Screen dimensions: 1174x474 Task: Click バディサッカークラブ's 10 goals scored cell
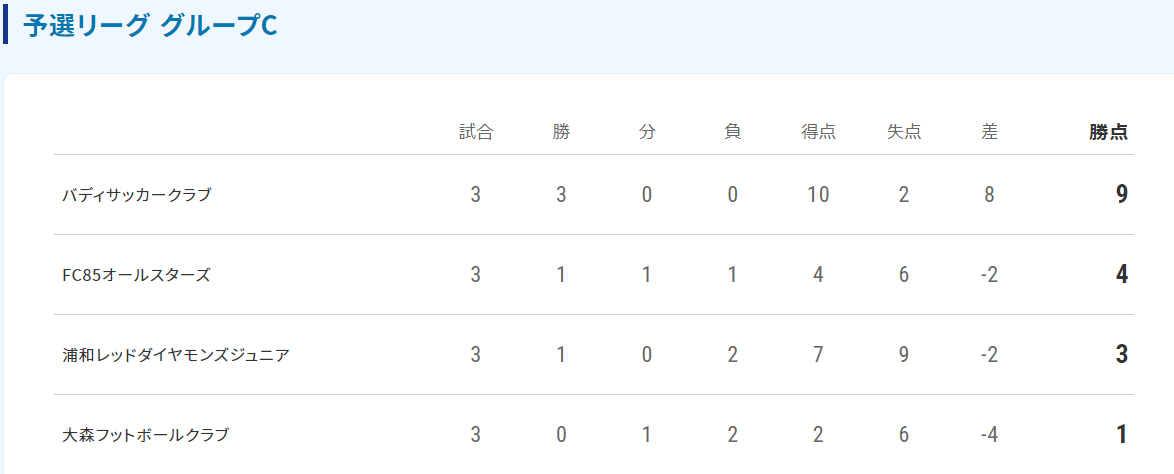pyautogui.click(x=818, y=195)
